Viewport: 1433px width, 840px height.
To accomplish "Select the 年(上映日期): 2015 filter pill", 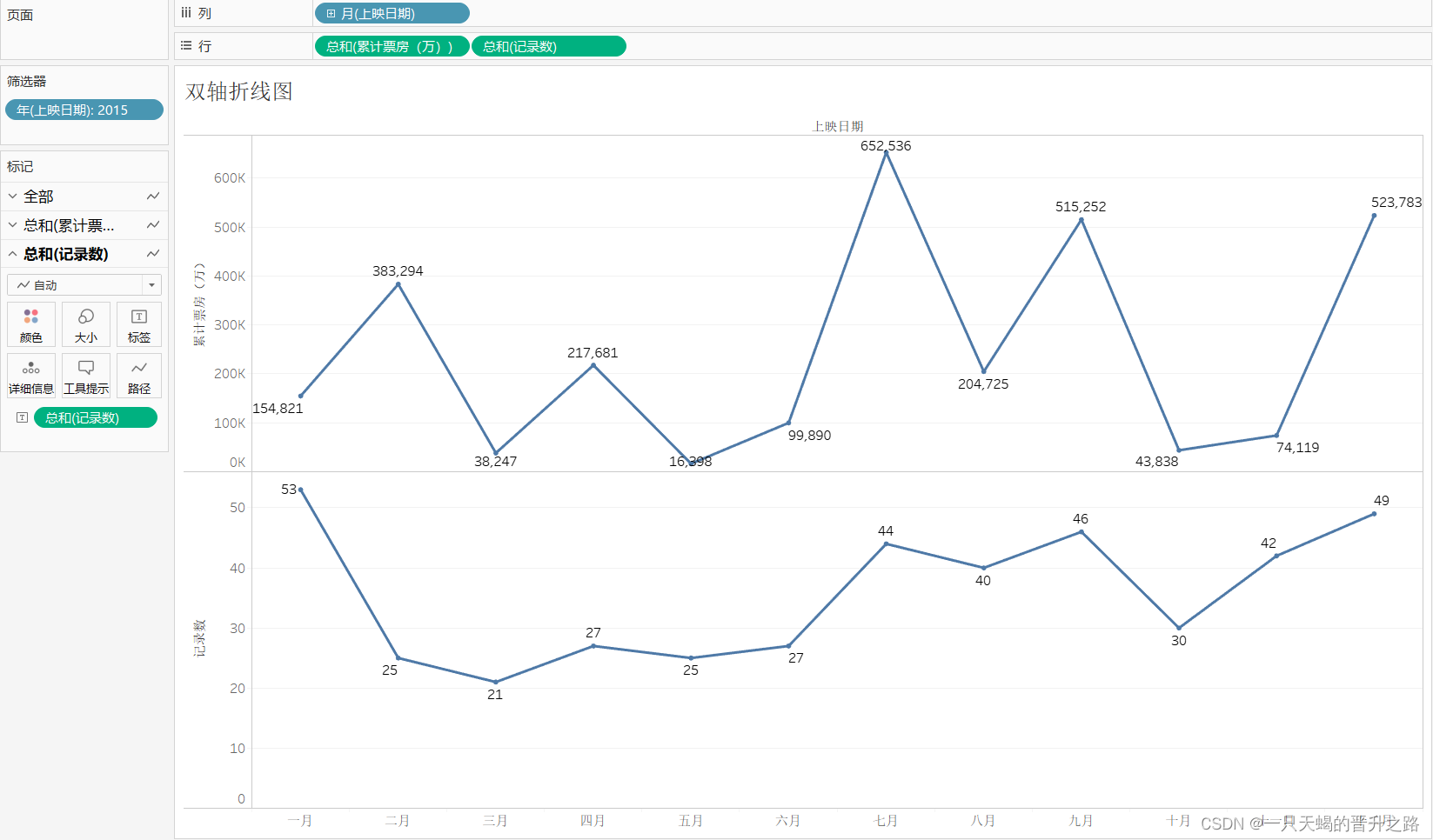I will coord(84,110).
